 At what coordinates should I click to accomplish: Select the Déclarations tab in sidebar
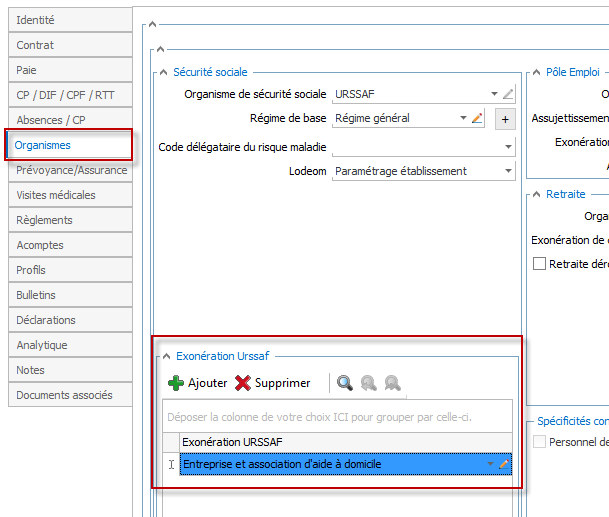70,320
